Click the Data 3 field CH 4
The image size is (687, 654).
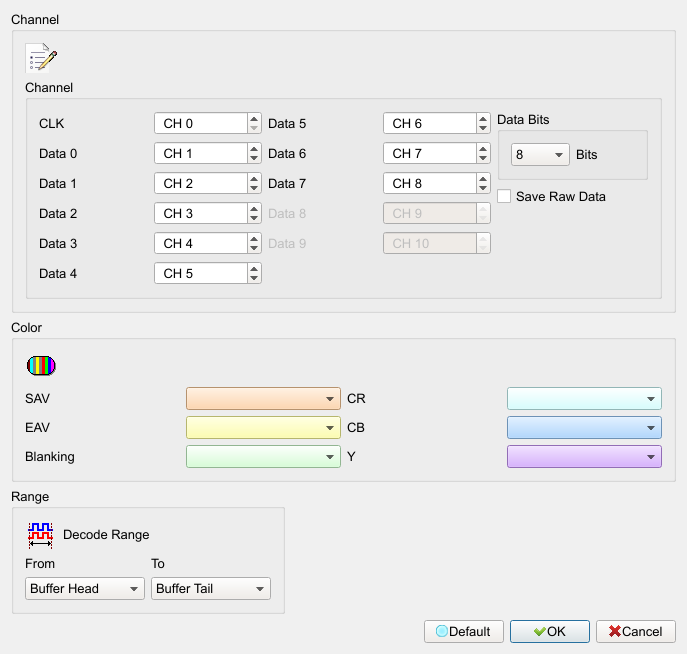201,244
